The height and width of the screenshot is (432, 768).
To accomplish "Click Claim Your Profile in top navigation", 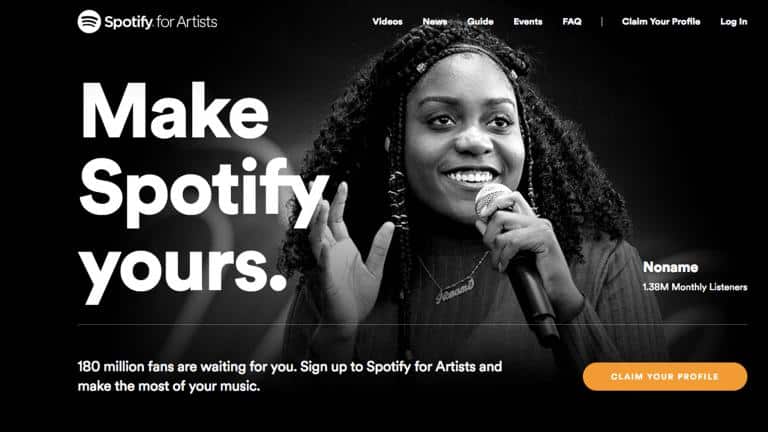I will pos(661,22).
